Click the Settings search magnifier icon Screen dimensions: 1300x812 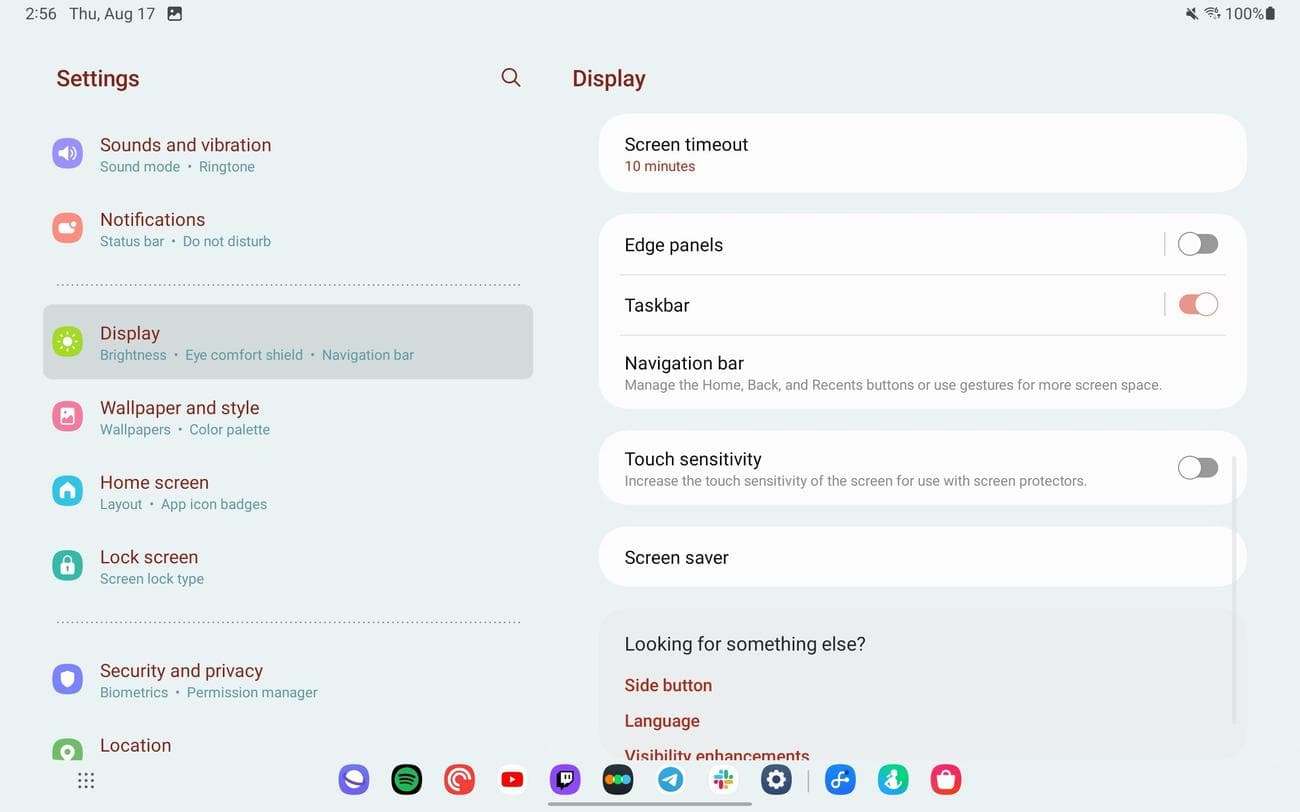pos(511,78)
